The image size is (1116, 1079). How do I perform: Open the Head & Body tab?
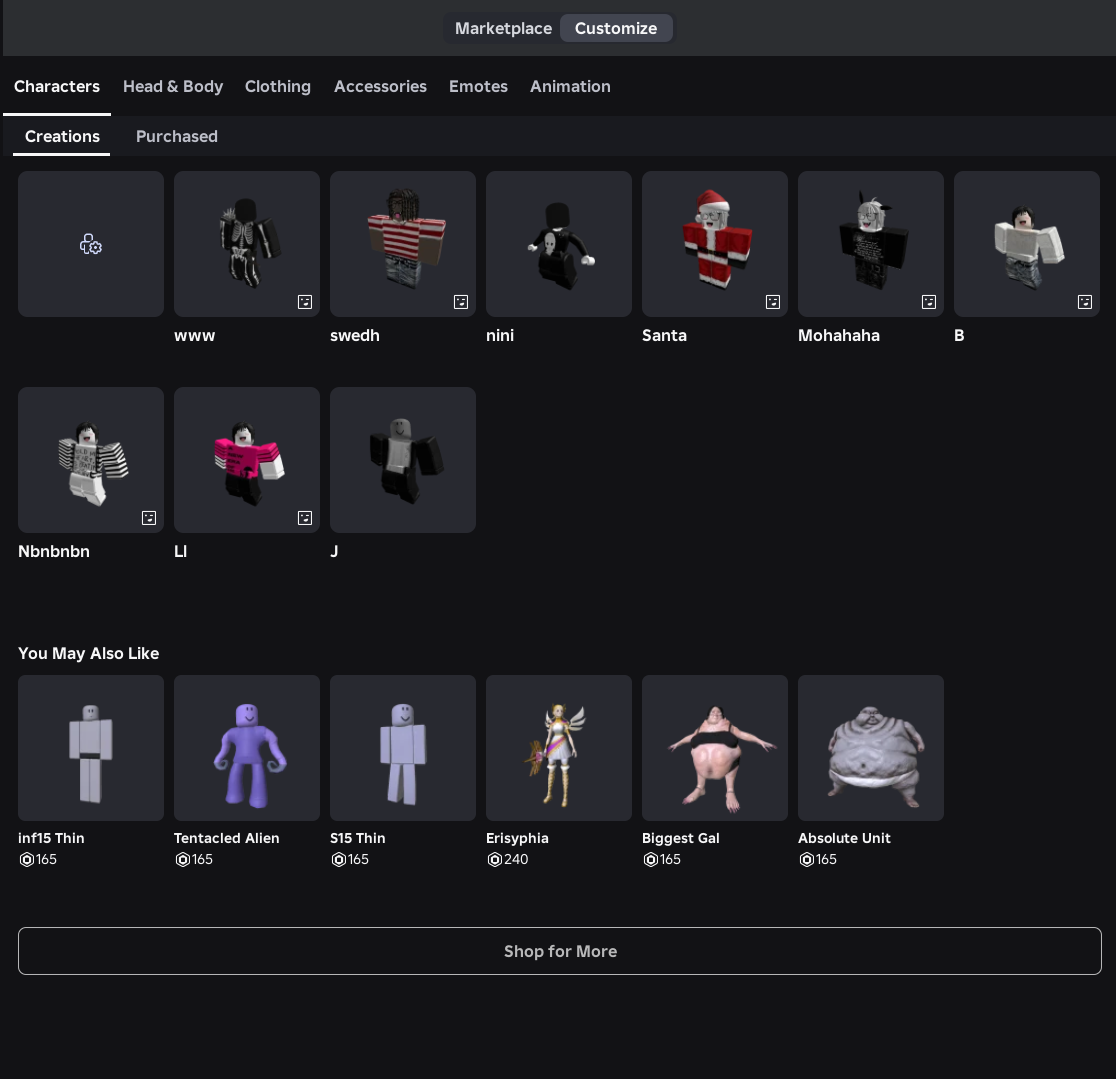tap(173, 86)
